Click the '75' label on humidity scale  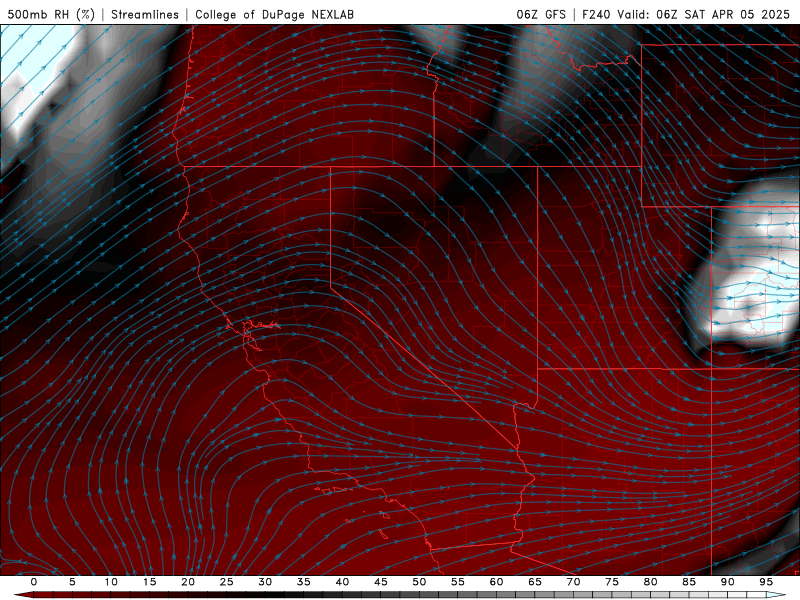pyautogui.click(x=612, y=582)
